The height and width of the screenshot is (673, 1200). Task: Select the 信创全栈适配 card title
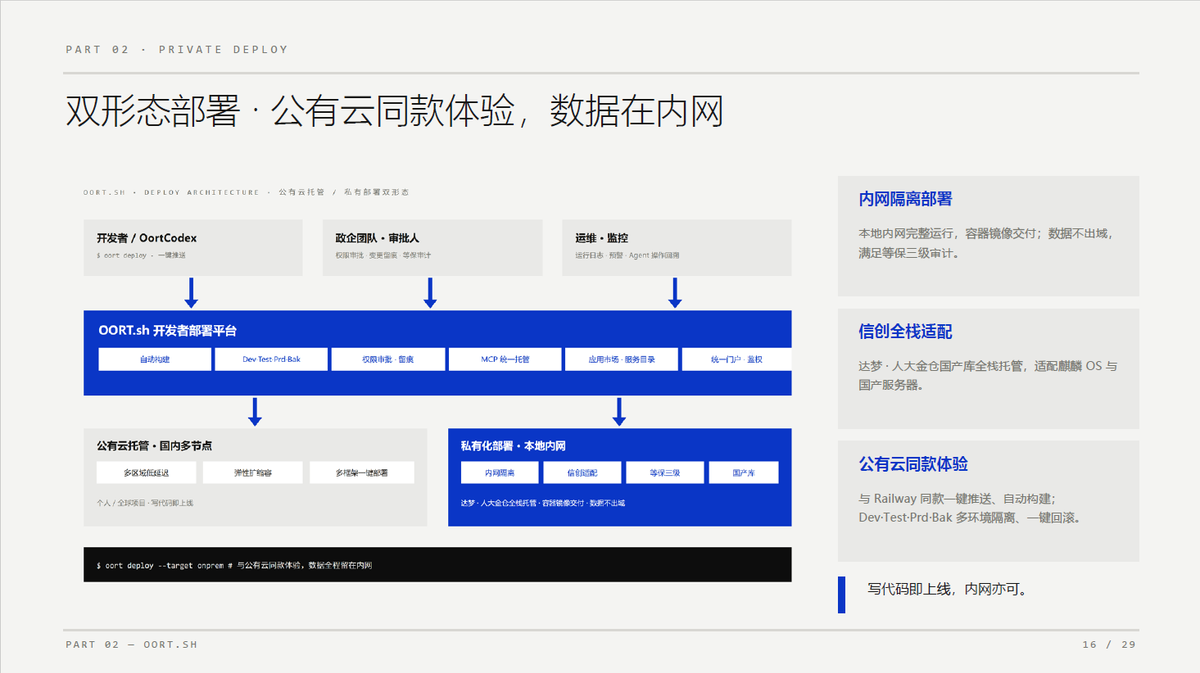pos(906,332)
